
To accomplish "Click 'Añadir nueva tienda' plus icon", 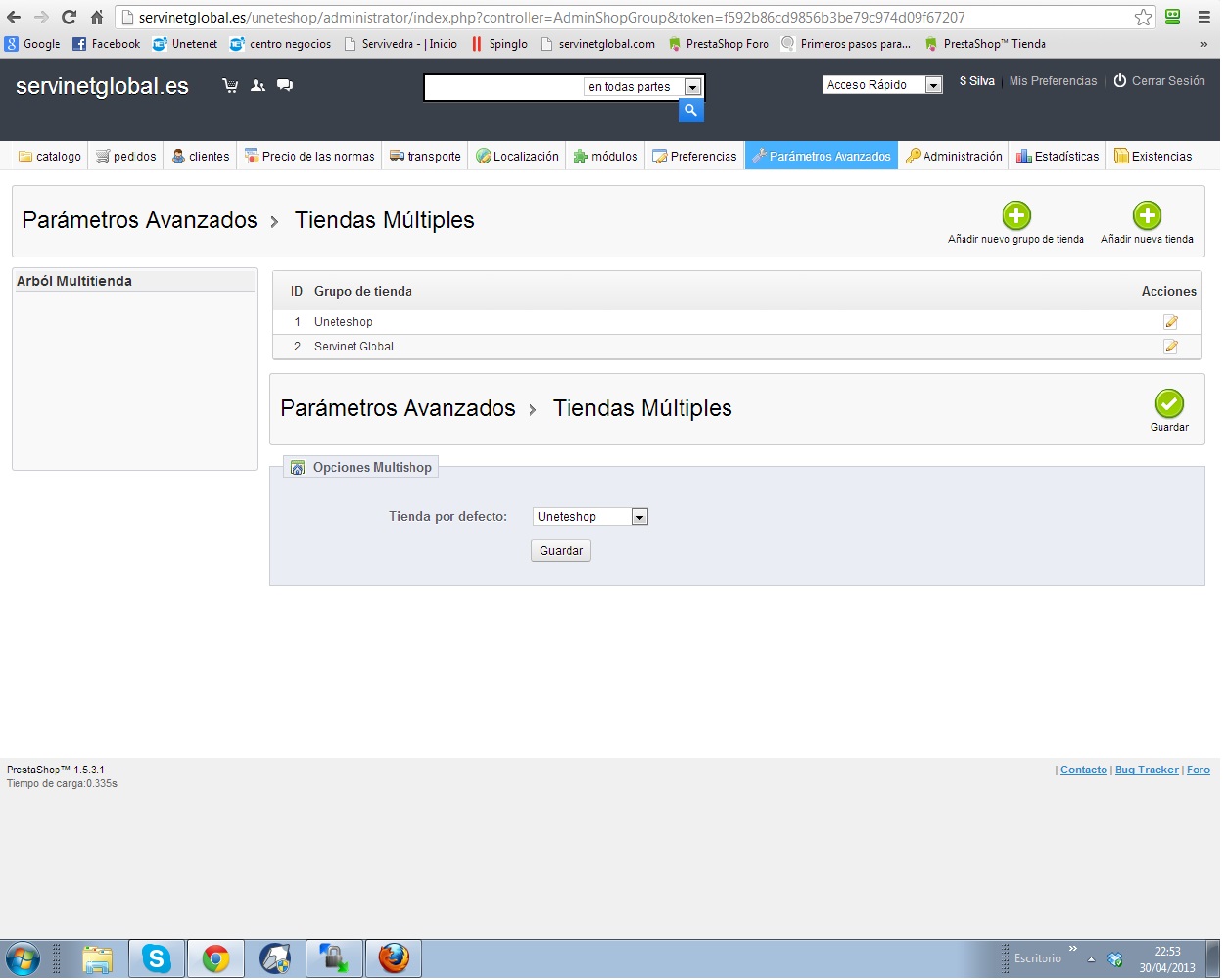I will point(1147,215).
